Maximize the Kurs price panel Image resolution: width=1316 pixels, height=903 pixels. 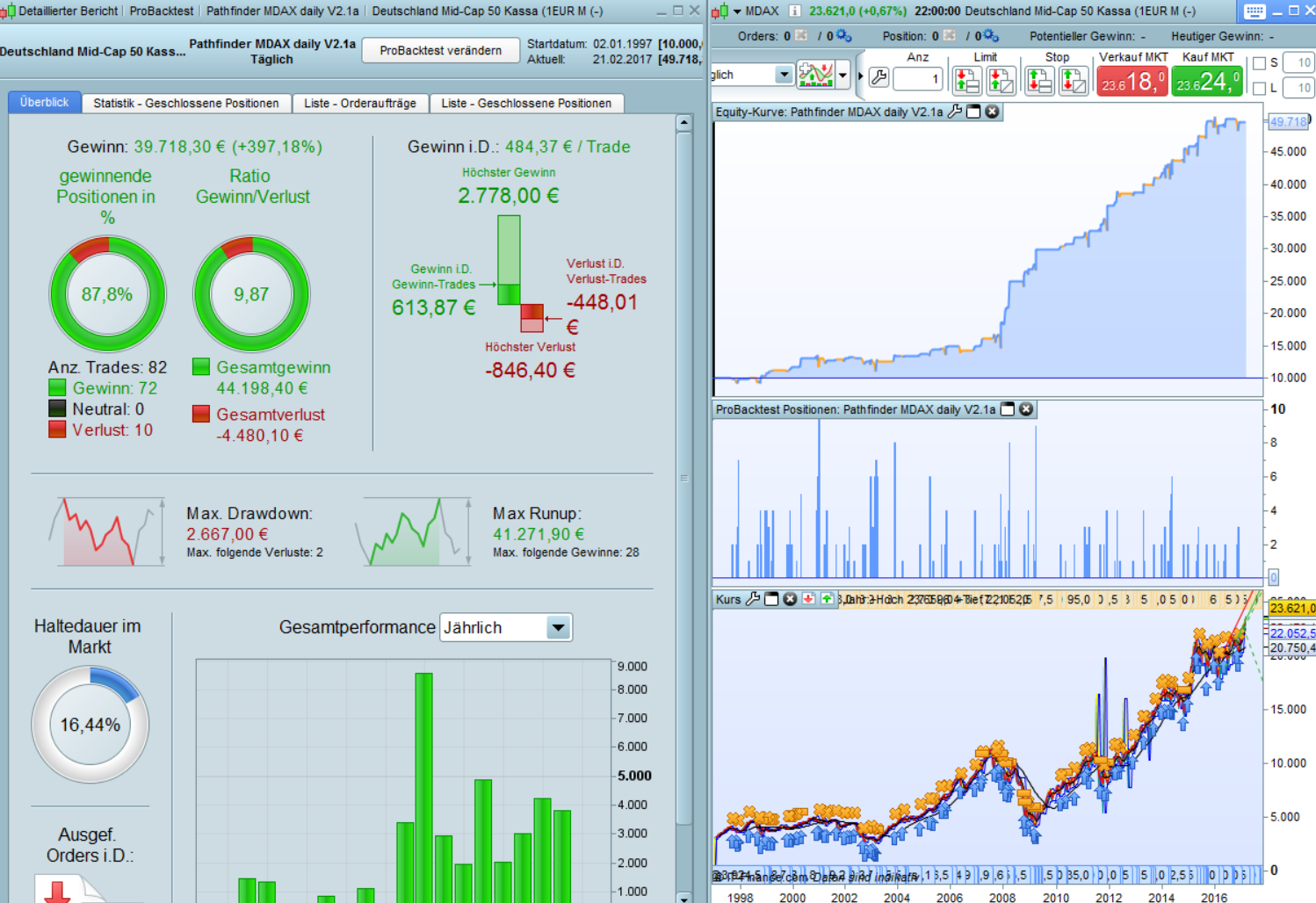[x=771, y=599]
